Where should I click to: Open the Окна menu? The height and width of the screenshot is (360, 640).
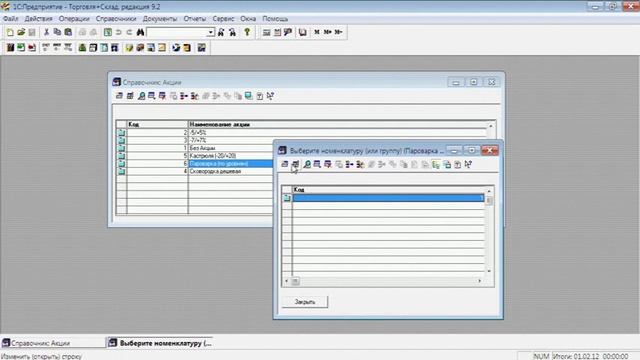(248, 19)
